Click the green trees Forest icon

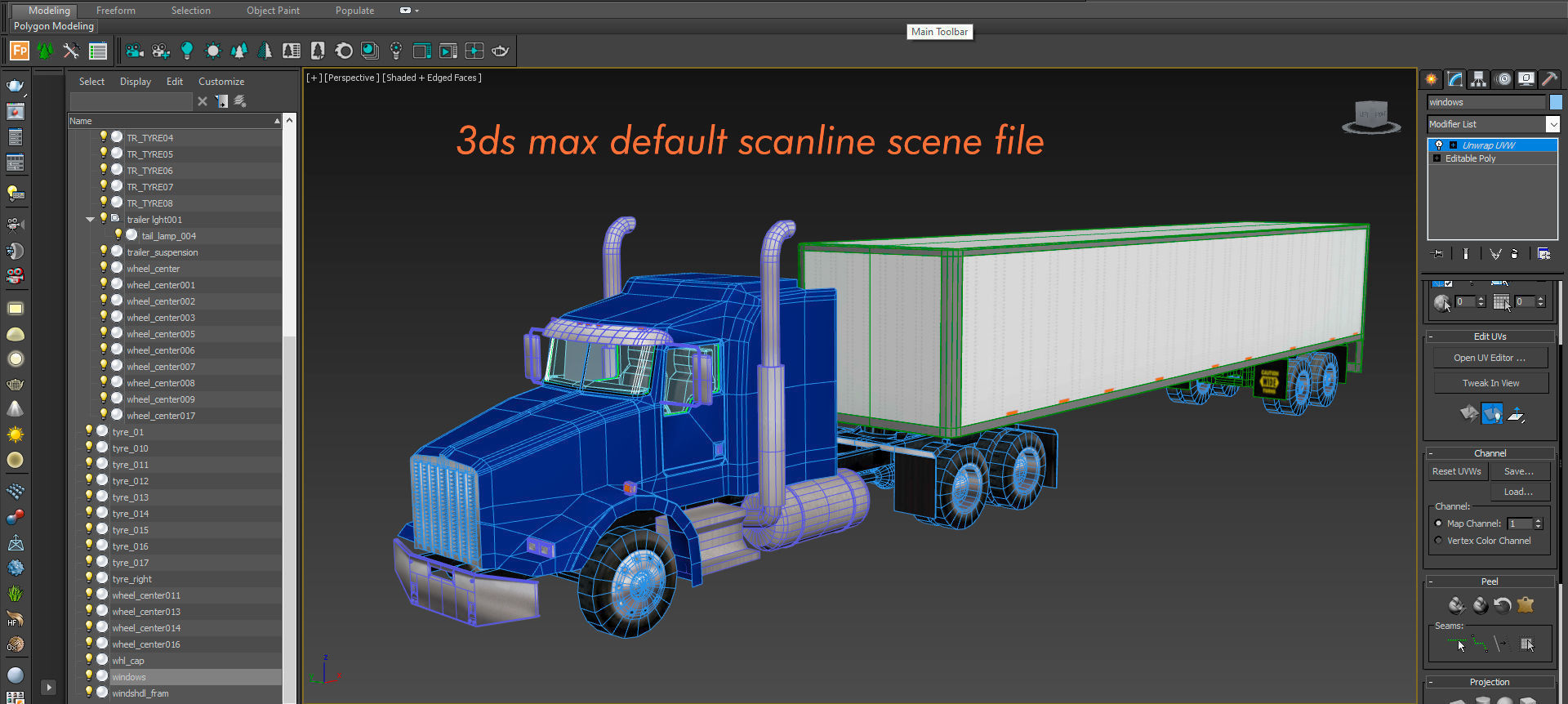click(x=46, y=51)
